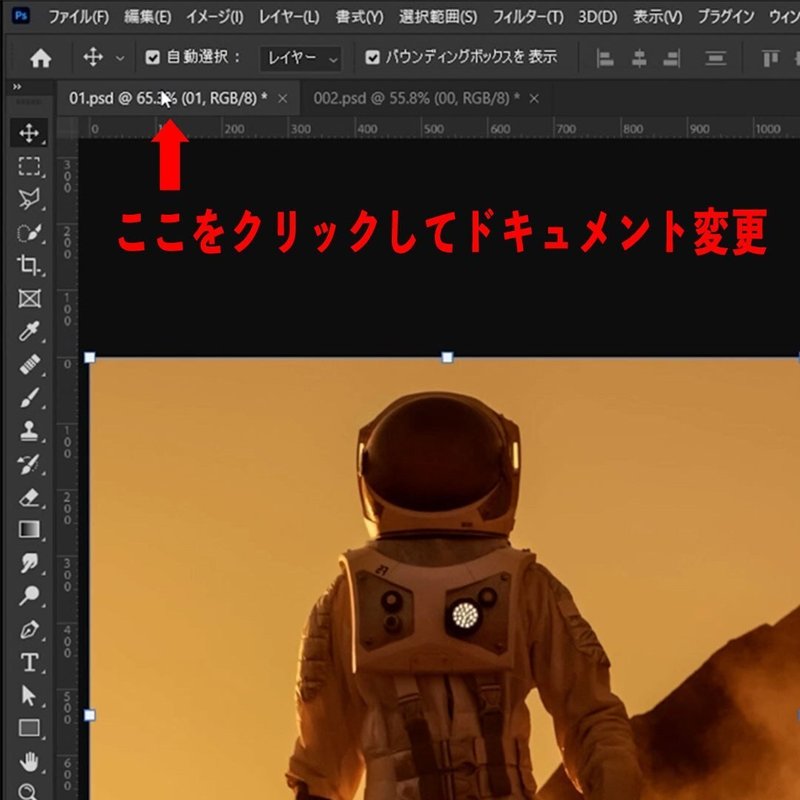Open the 3D(D) menu
The image size is (800, 800).
597,17
